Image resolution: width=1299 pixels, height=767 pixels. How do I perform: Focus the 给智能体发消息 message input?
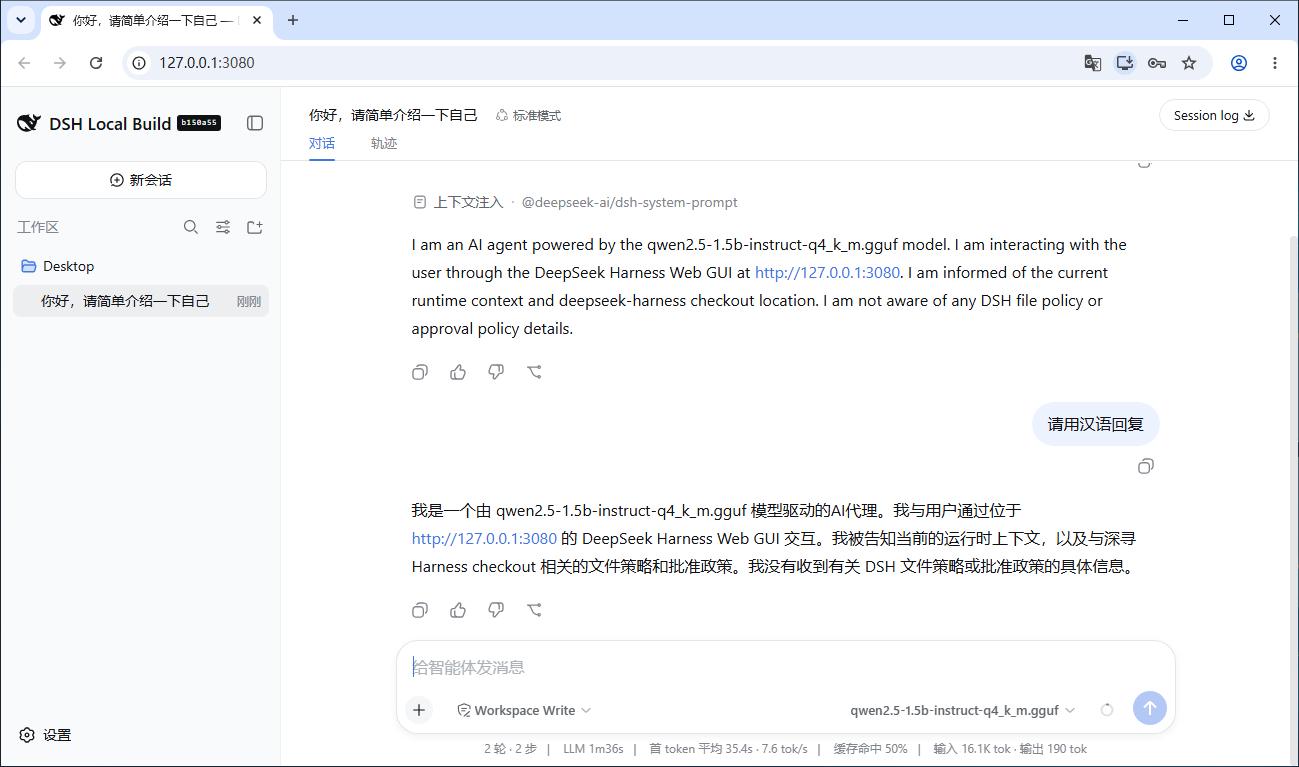click(785, 667)
